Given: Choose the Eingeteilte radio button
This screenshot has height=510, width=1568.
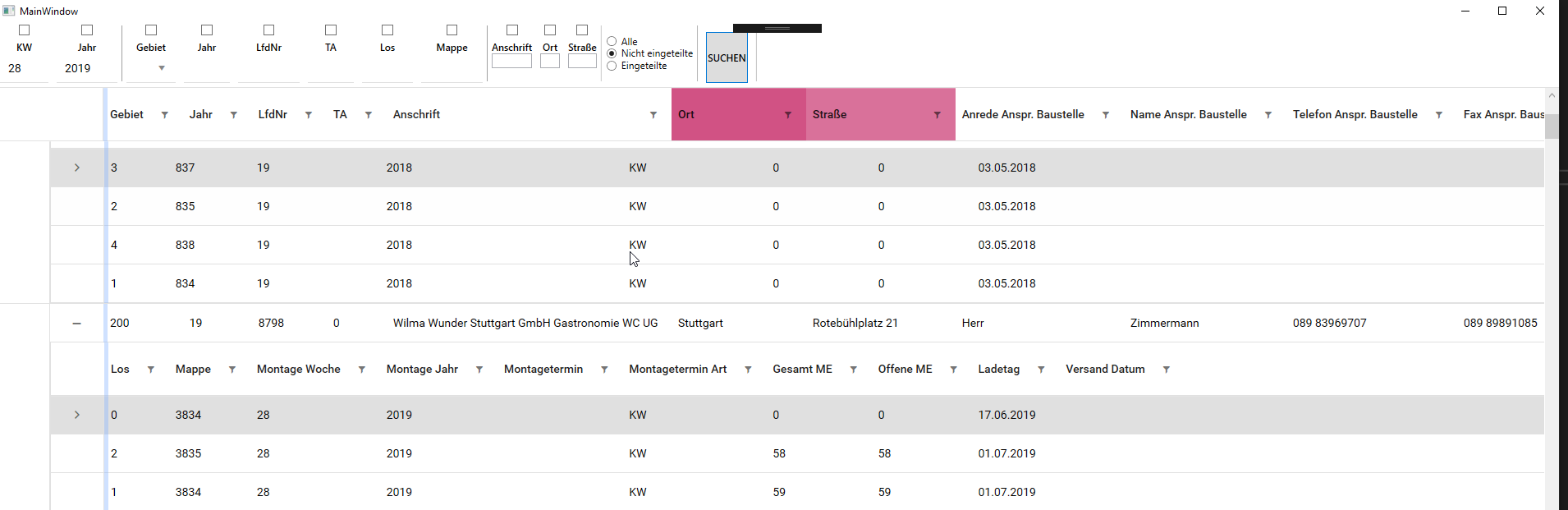Looking at the screenshot, I should [612, 66].
